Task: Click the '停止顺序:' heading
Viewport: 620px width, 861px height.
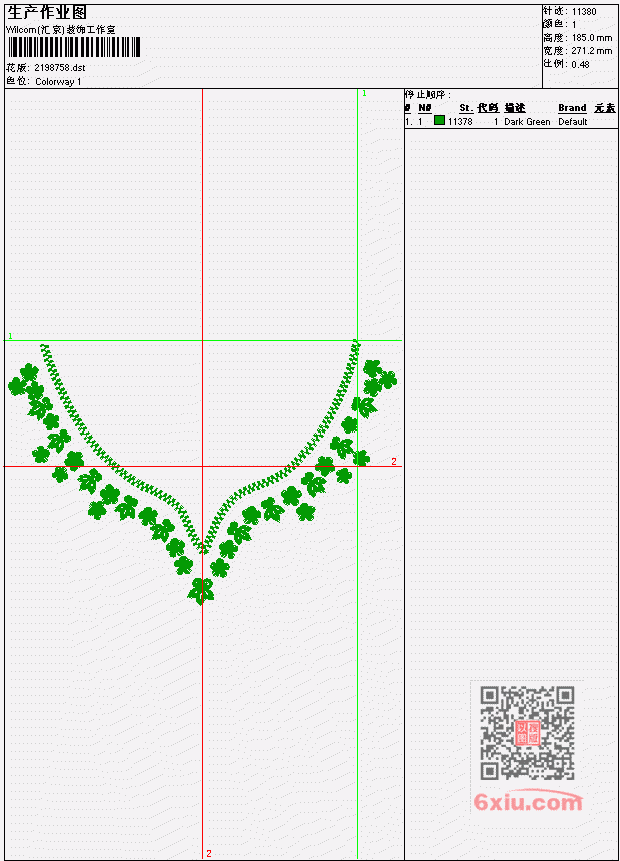Action: click(428, 94)
